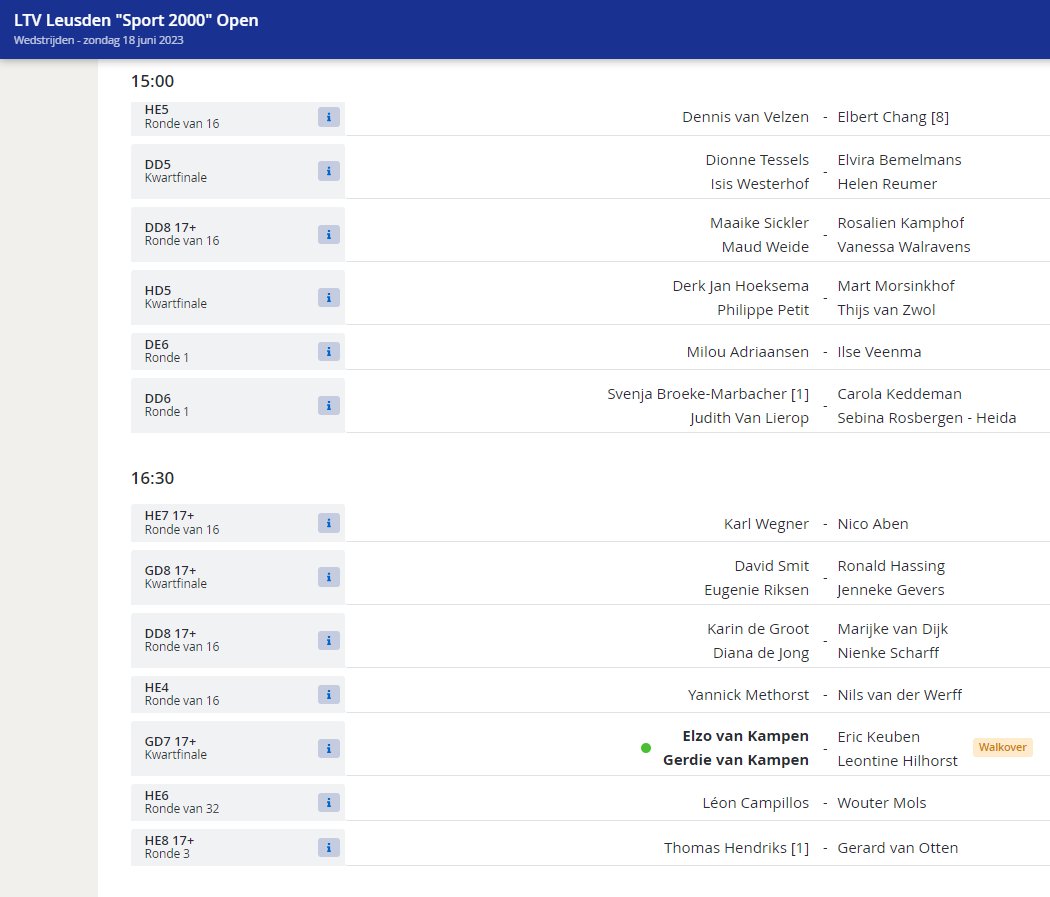Open player Jenneke Gevers
This screenshot has width=1050, height=897.
[x=891, y=590]
